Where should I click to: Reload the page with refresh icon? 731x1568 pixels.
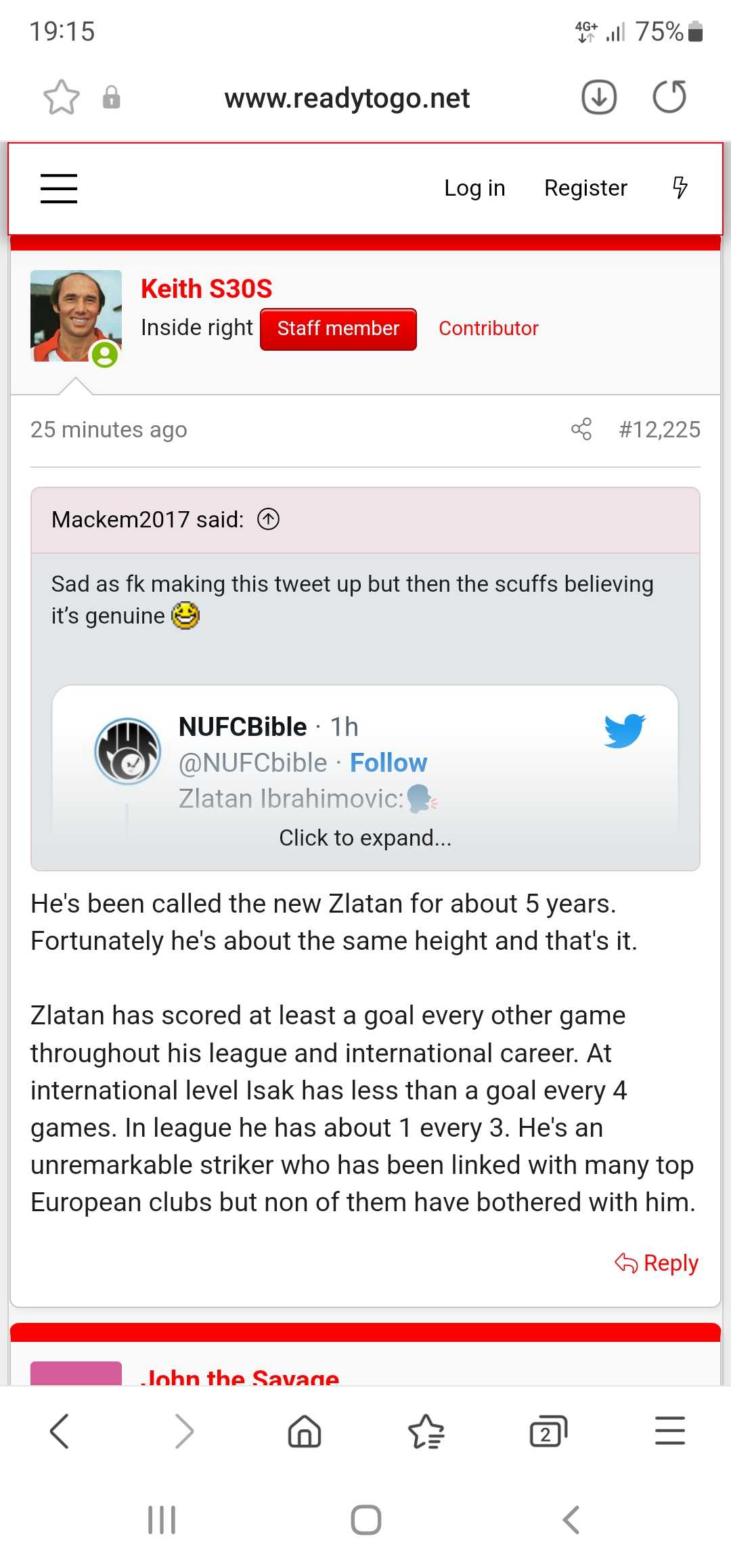[x=669, y=97]
